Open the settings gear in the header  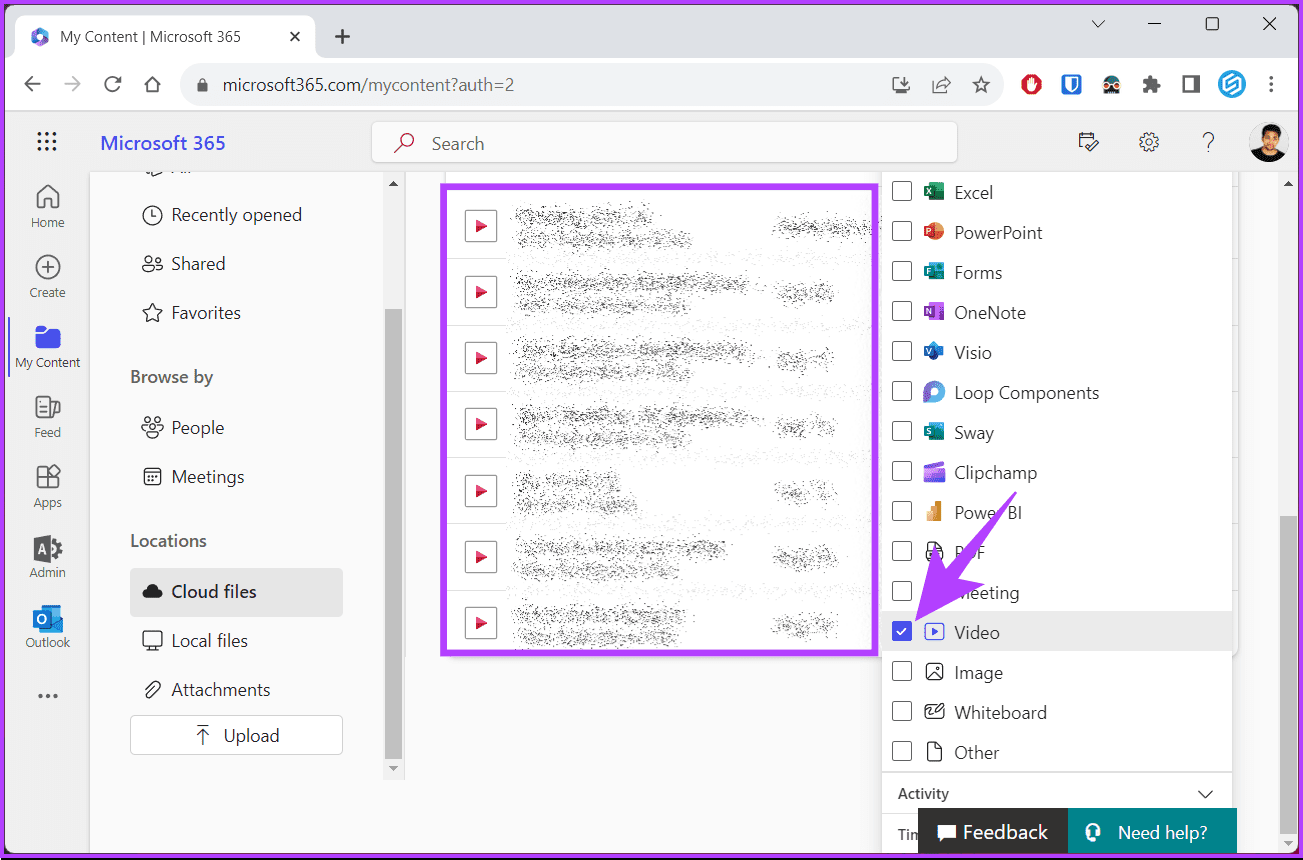[1148, 142]
